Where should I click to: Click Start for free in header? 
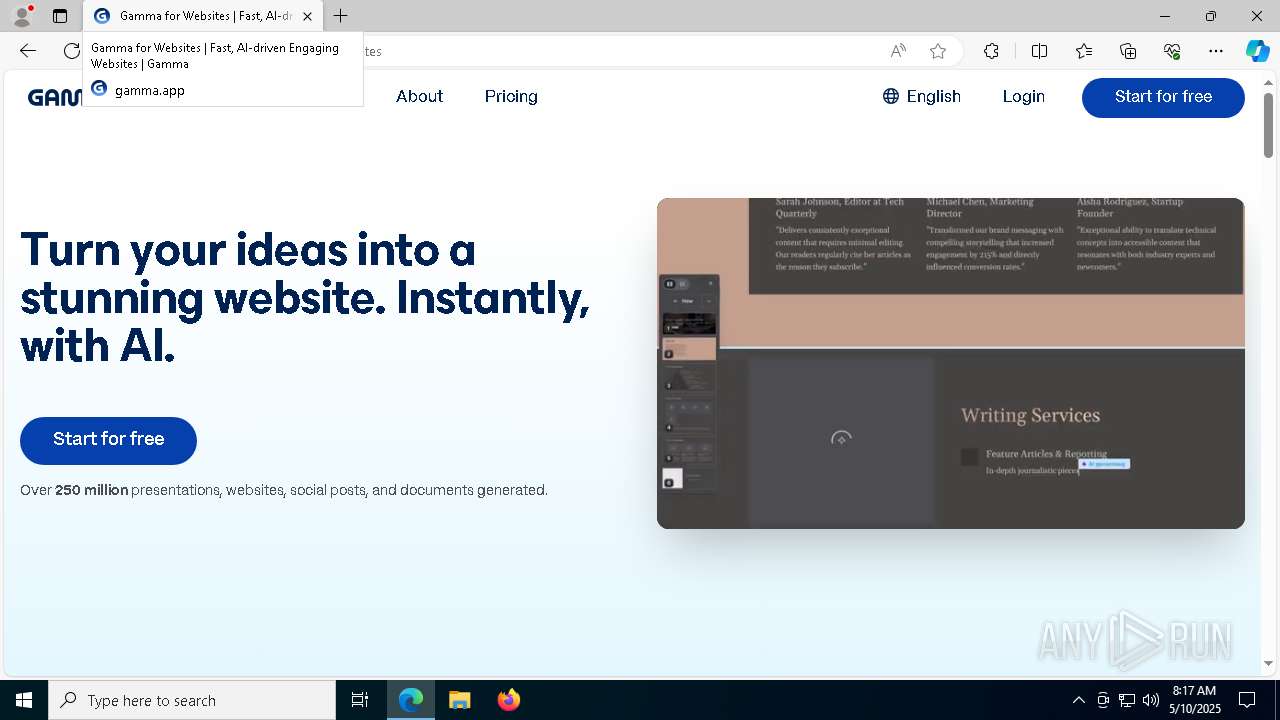1163,97
